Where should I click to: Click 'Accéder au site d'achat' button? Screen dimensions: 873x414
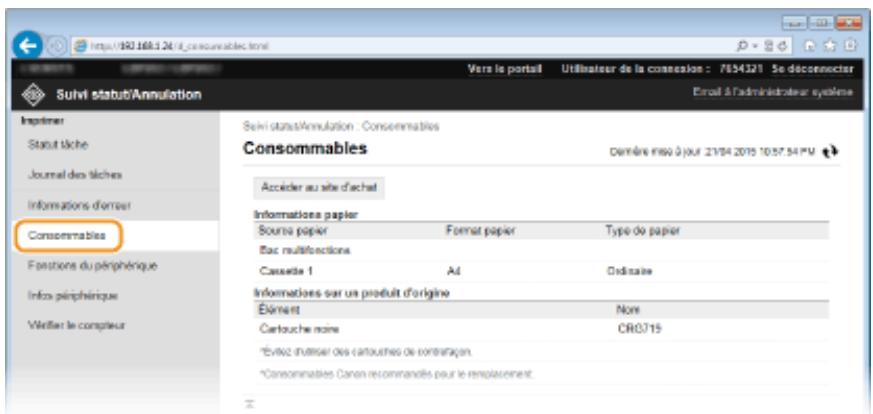(x=319, y=188)
